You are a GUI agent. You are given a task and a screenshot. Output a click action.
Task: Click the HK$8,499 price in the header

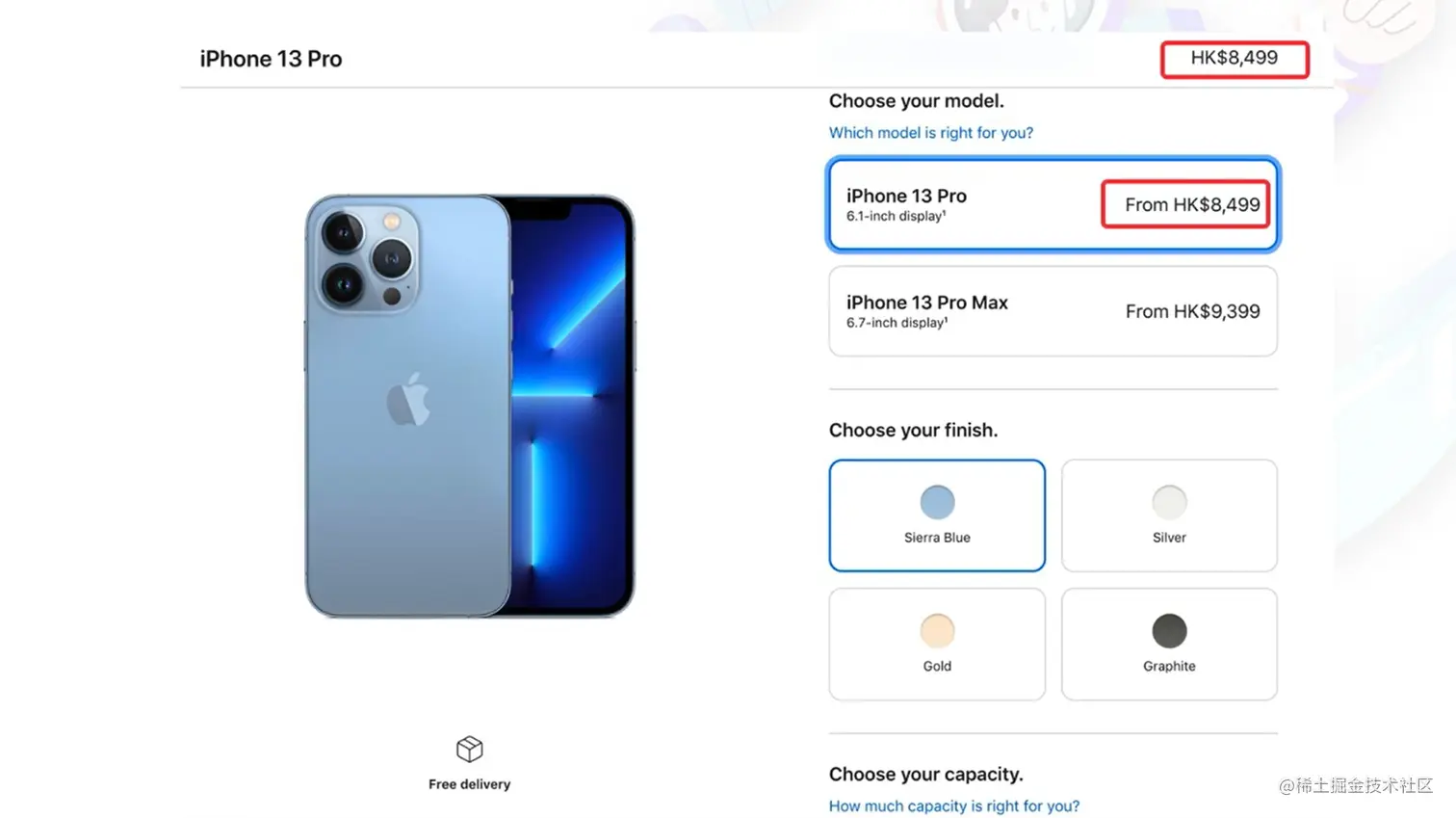click(x=1234, y=58)
